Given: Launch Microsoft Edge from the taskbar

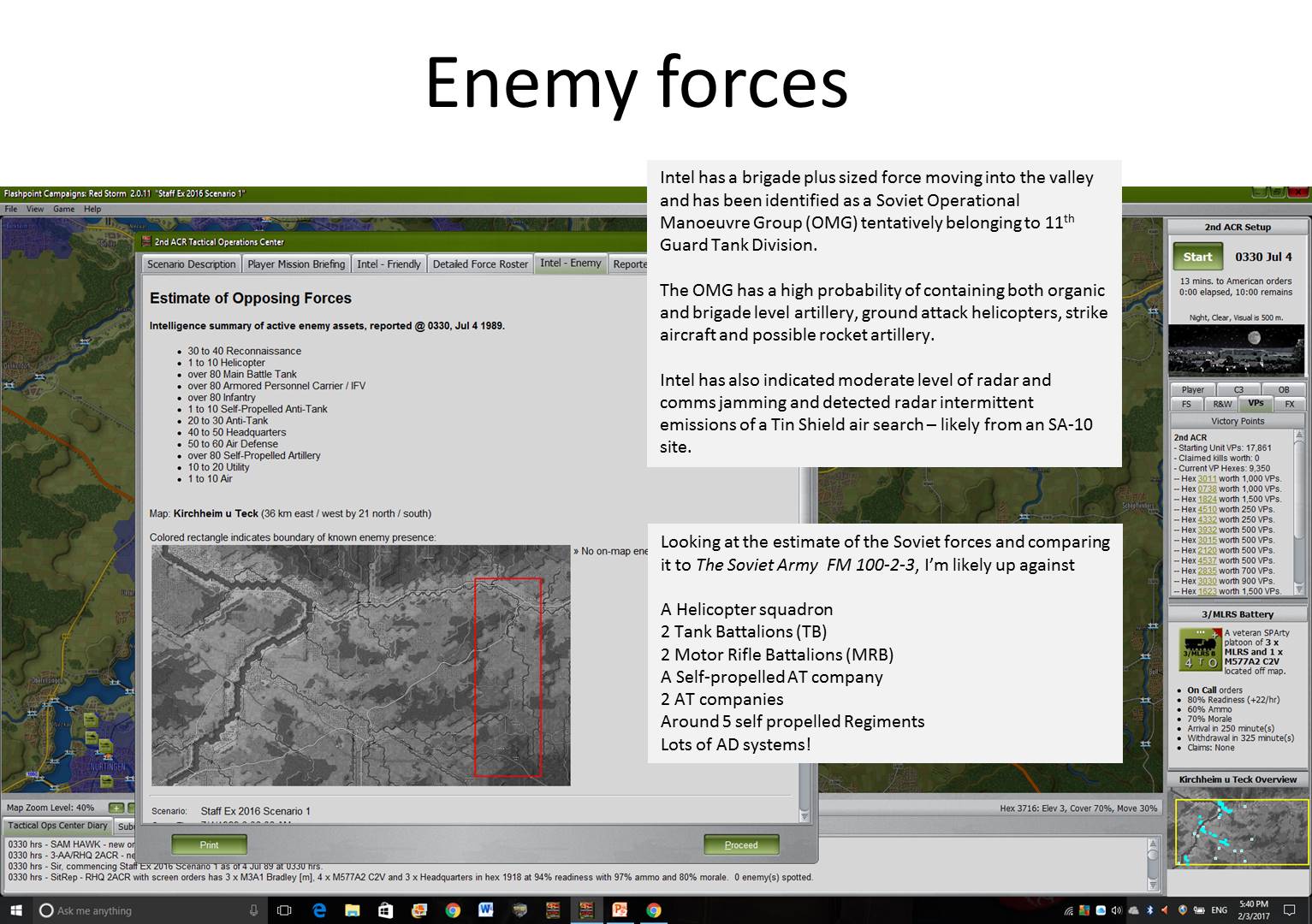Looking at the screenshot, I should [319, 910].
